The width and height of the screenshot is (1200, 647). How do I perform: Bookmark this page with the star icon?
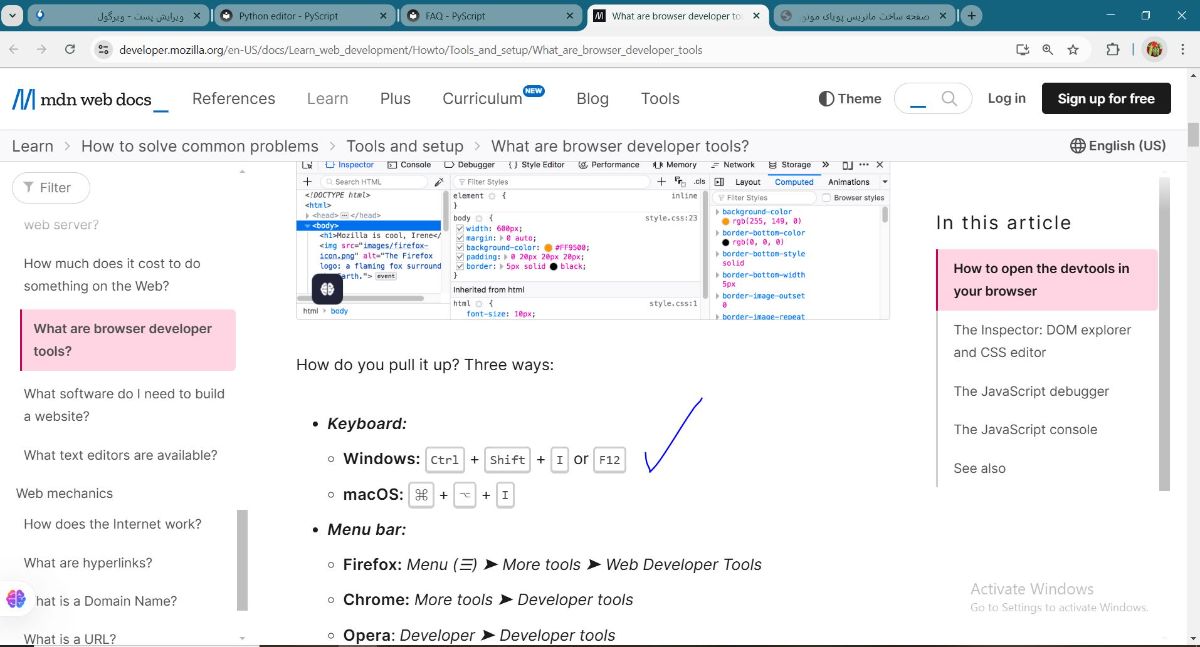(1073, 49)
